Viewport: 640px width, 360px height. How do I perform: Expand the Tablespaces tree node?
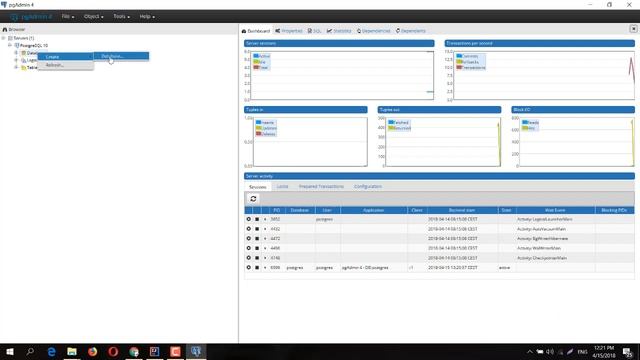pos(16,67)
